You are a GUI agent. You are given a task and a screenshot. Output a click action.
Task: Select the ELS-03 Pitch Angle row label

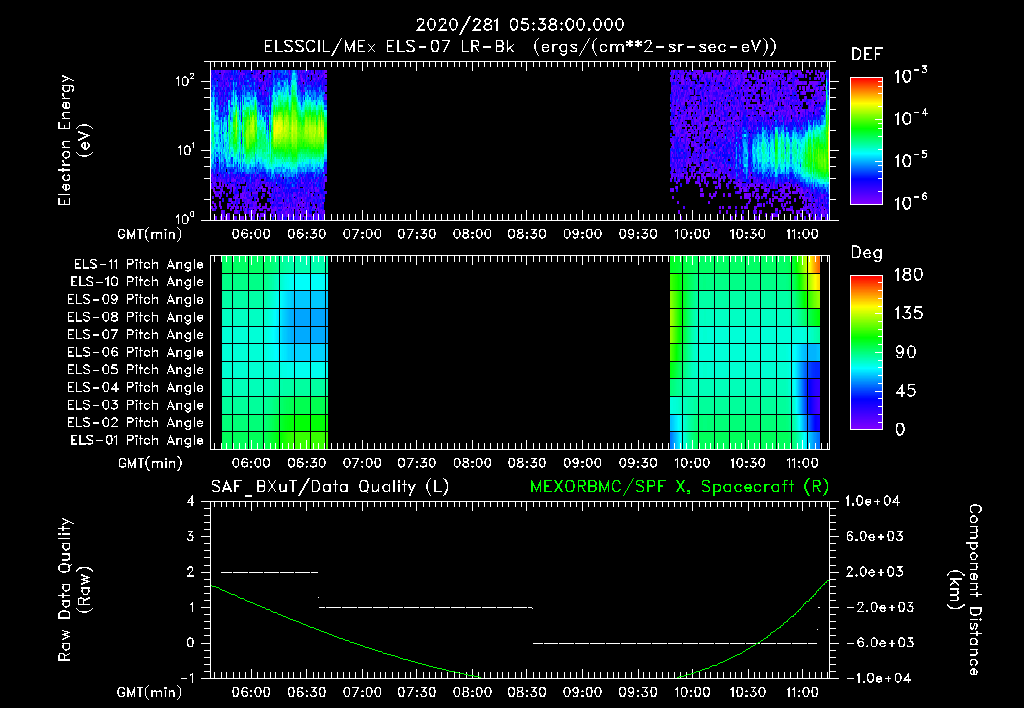click(x=135, y=405)
